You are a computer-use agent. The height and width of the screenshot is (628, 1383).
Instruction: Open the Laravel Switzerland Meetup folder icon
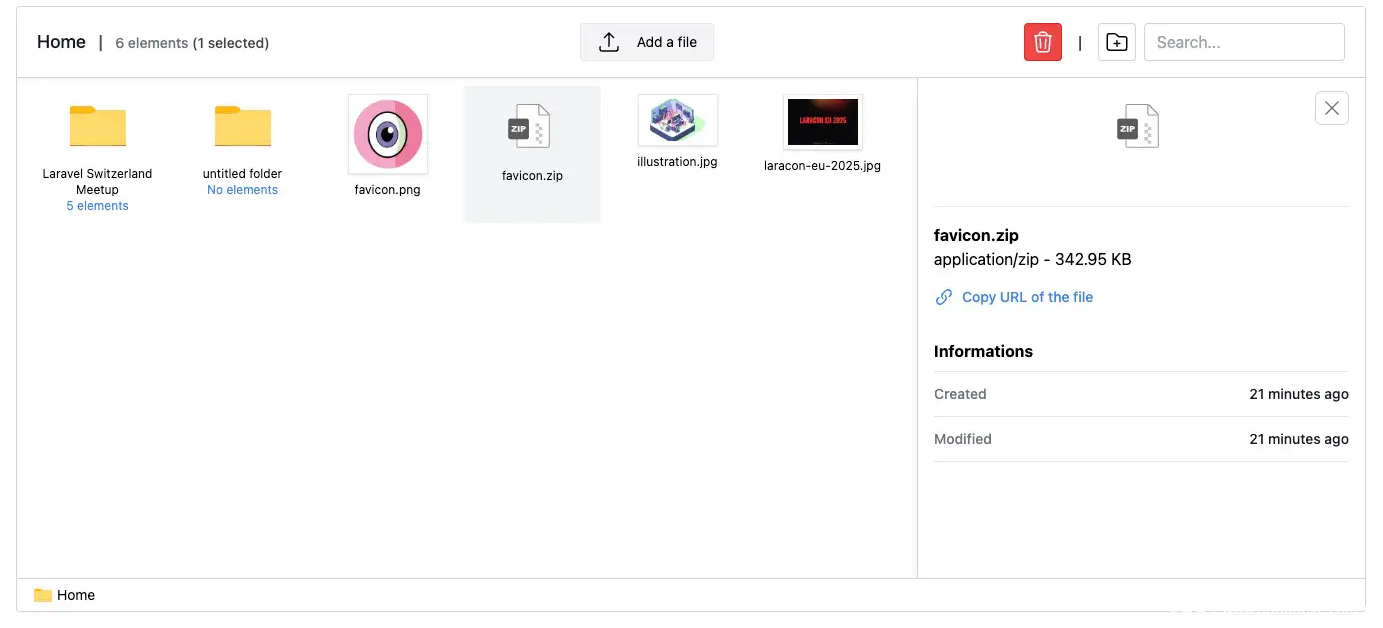point(98,126)
